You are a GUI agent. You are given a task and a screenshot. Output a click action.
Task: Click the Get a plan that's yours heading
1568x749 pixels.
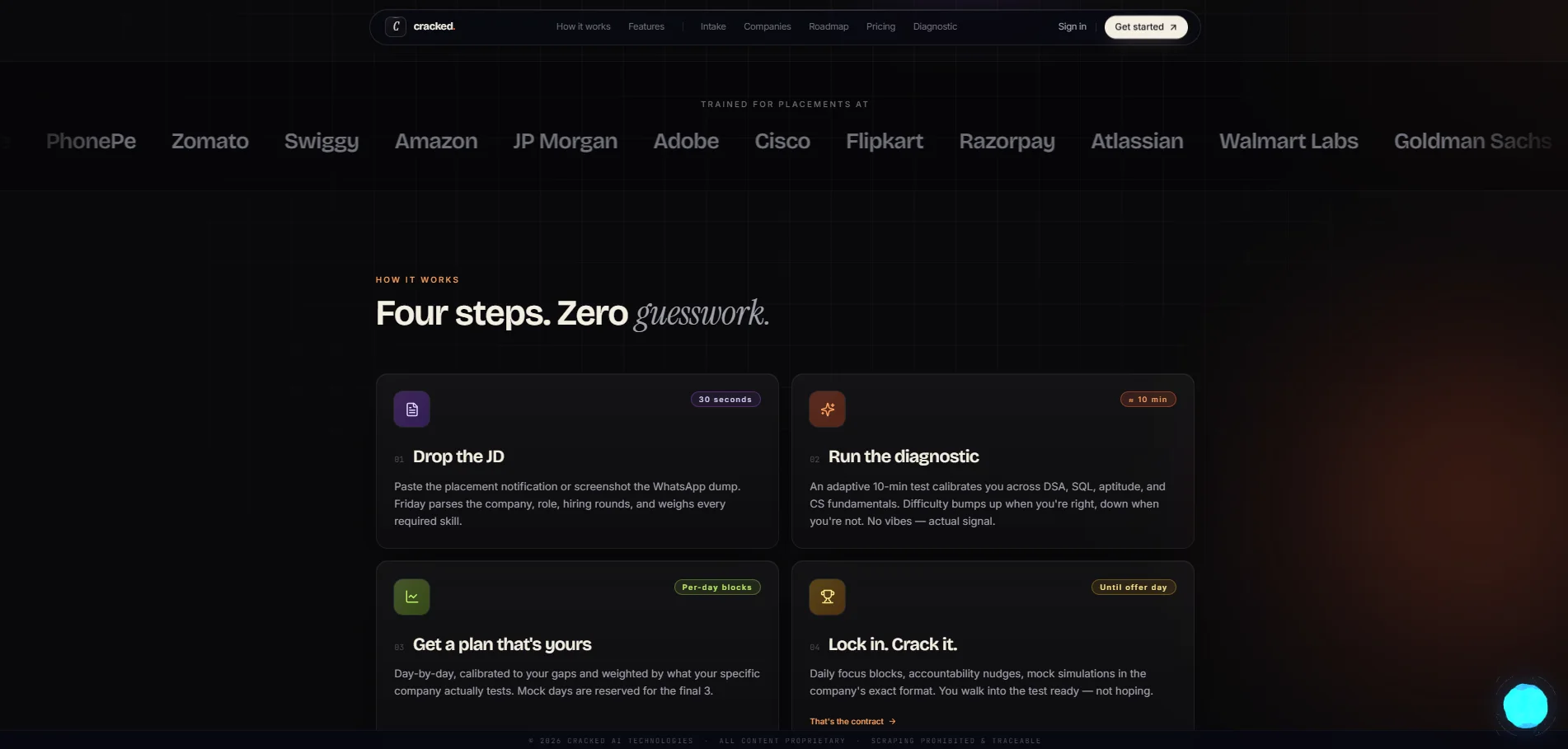coord(502,644)
